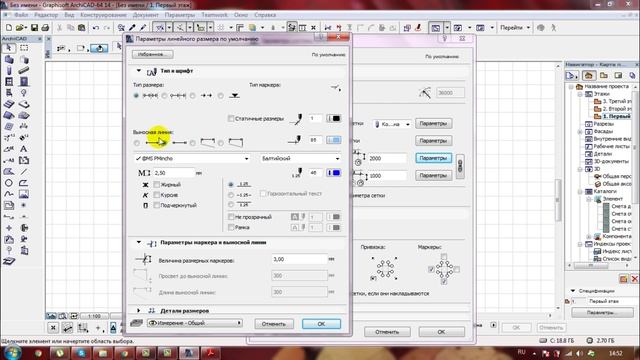
Task: Open the Справка menu
Action: pos(265,15)
